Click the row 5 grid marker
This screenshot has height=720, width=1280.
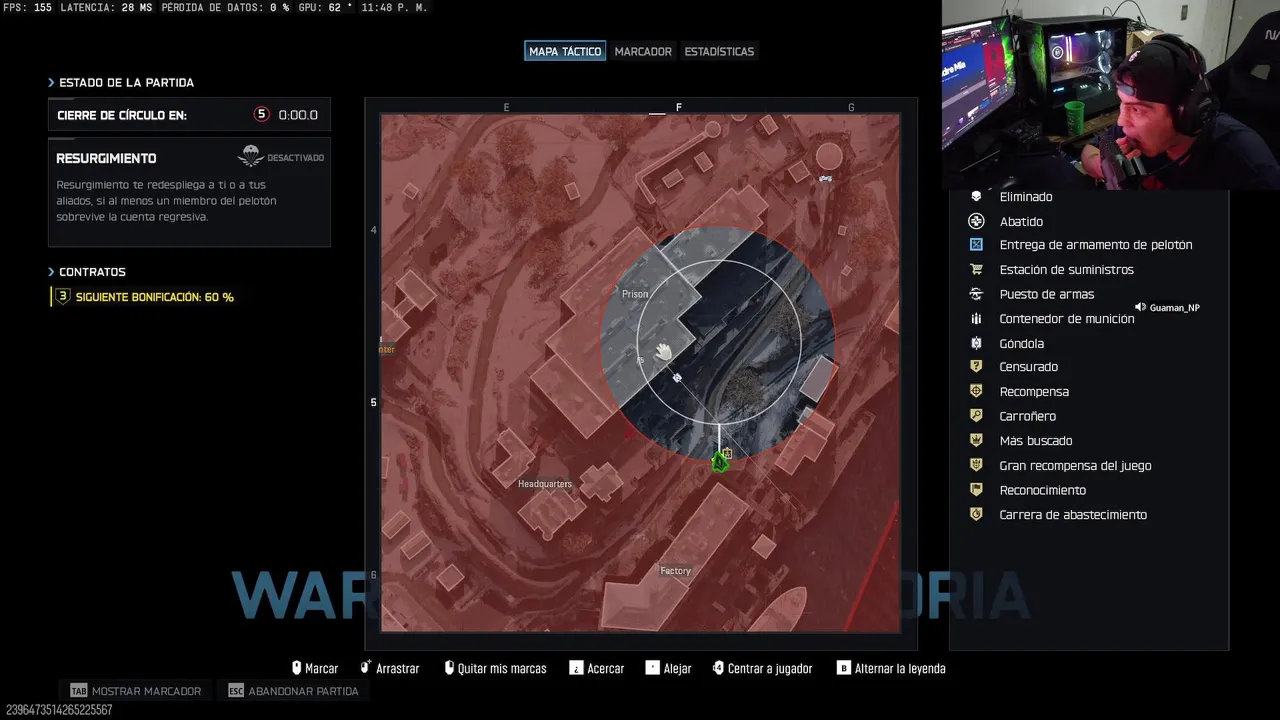pyautogui.click(x=374, y=402)
